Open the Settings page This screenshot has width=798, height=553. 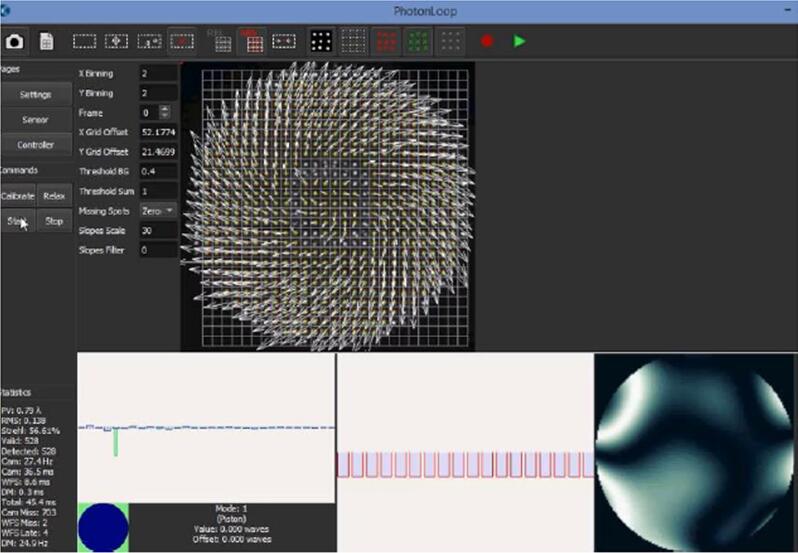click(36, 94)
